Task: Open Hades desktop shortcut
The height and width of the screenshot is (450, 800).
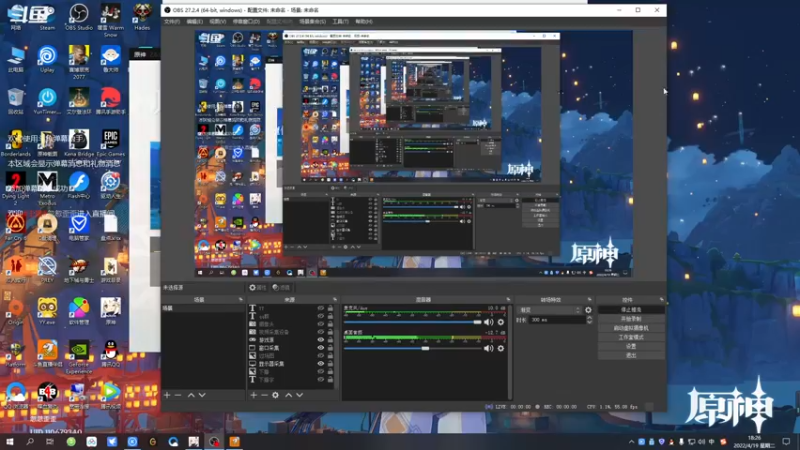Action: click(x=142, y=17)
